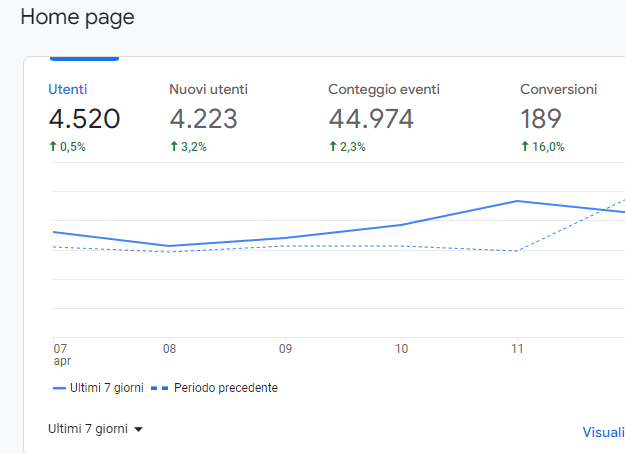Click the dashed line point at day 11

517,251
